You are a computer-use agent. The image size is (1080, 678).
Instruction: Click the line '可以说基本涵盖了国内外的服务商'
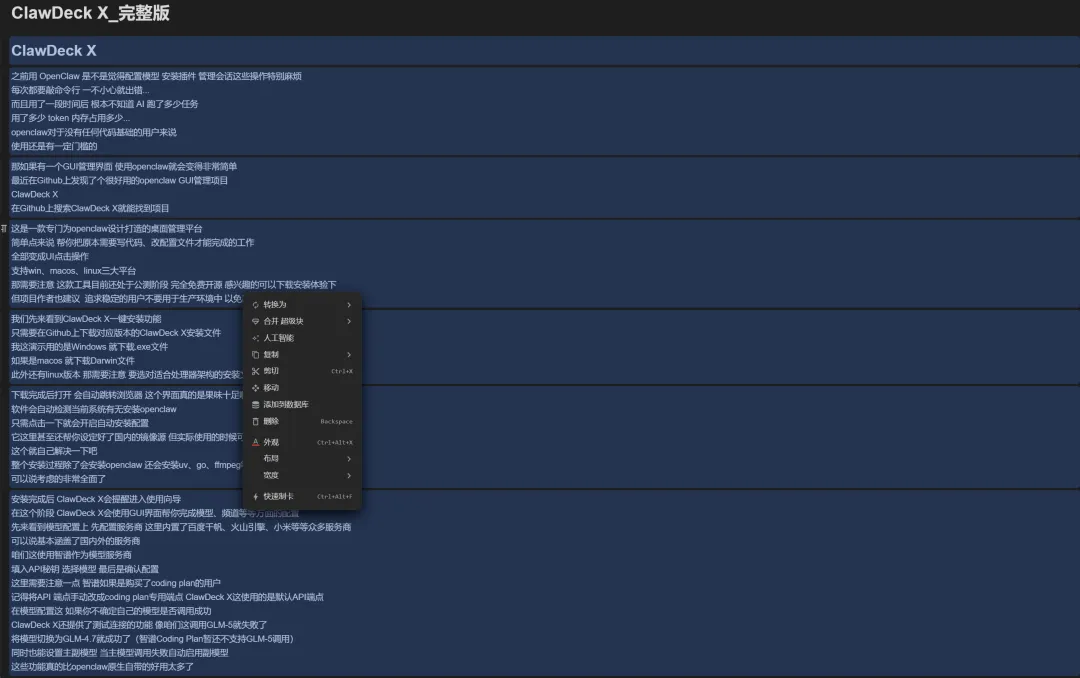tap(76, 541)
